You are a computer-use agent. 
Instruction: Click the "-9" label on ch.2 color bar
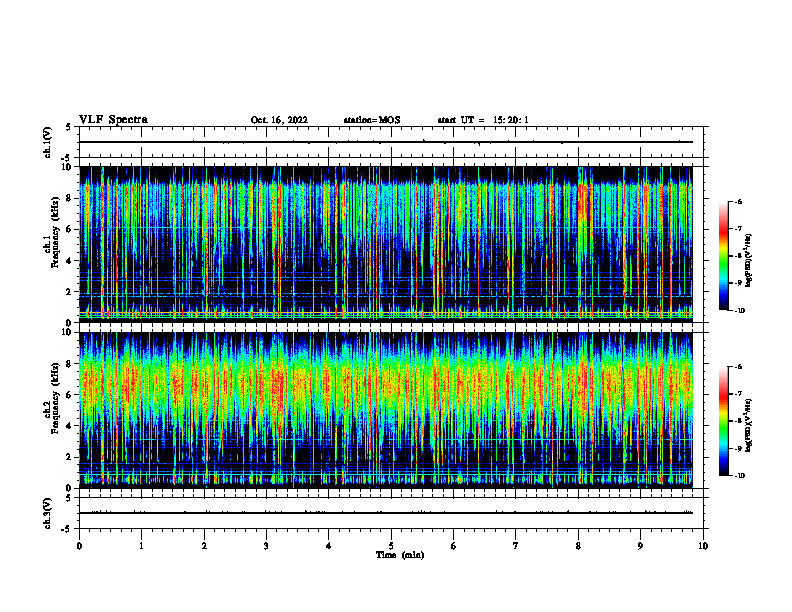tap(738, 448)
